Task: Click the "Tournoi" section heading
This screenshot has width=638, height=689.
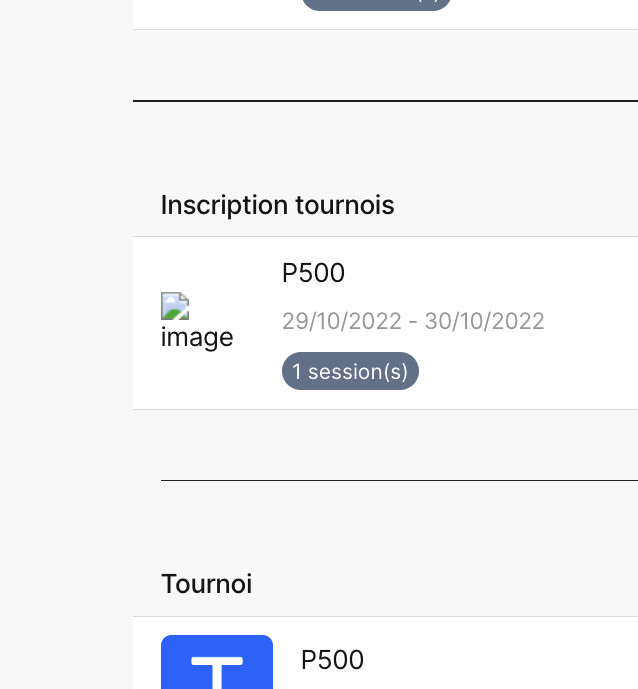Action: click(206, 584)
